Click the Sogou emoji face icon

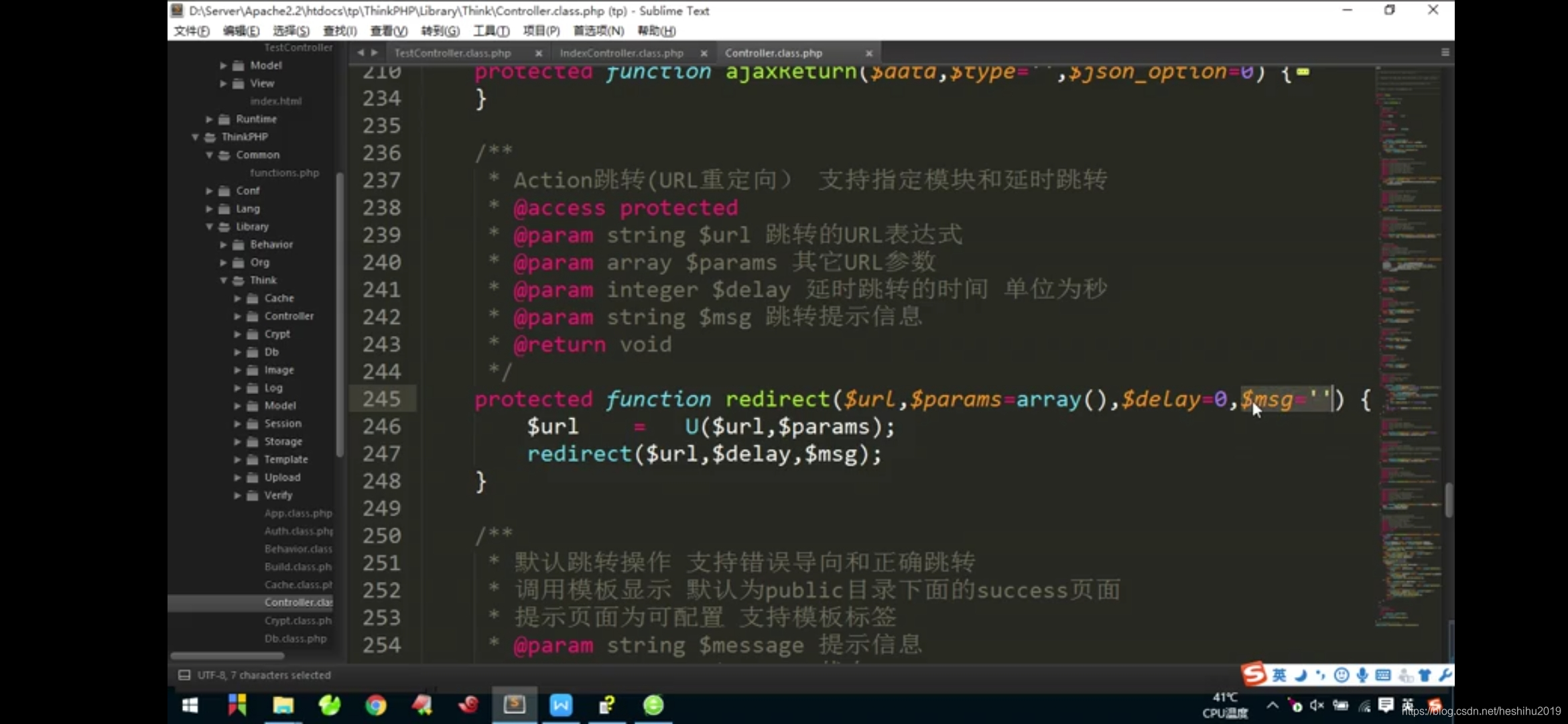(1341, 675)
